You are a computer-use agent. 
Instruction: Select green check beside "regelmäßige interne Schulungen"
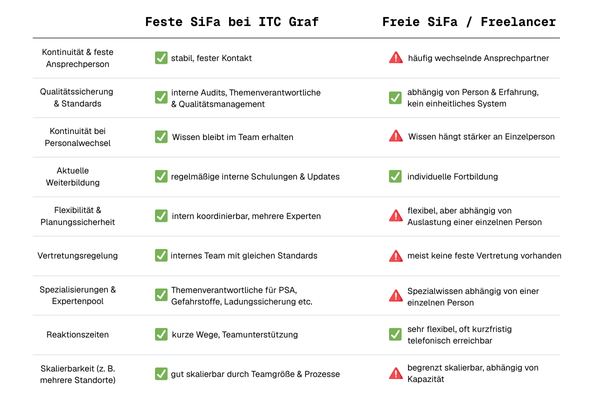click(161, 176)
